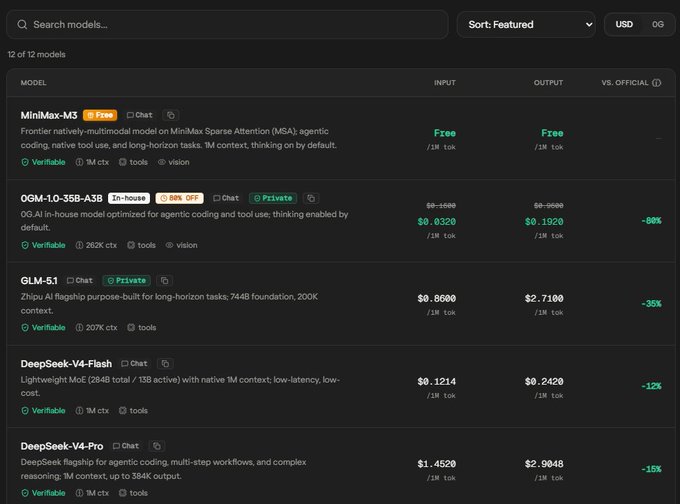This screenshot has width=680, height=504.
Task: Click the Free input price for MiniMax-M3
Action: 445,133
